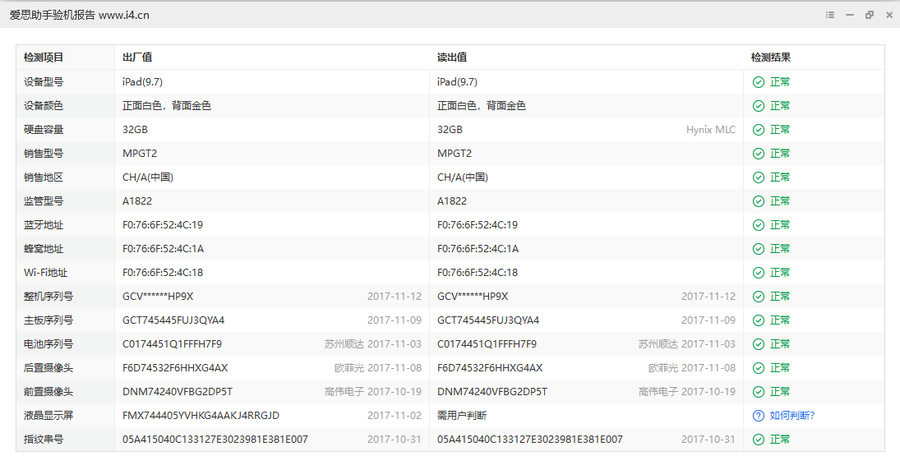This screenshot has width=900, height=456.
Task: Click the question mark icon beside 如何判断?
Action: (x=758, y=415)
